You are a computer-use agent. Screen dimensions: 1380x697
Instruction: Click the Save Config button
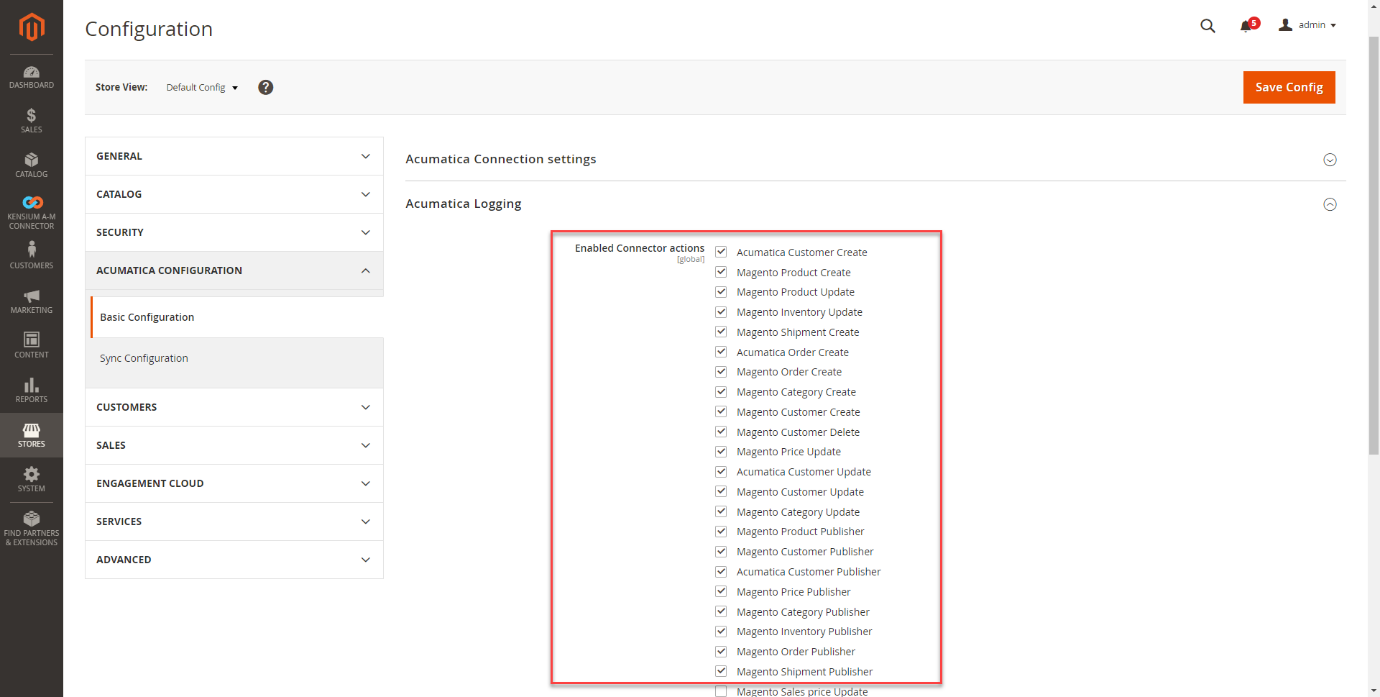pos(1289,87)
